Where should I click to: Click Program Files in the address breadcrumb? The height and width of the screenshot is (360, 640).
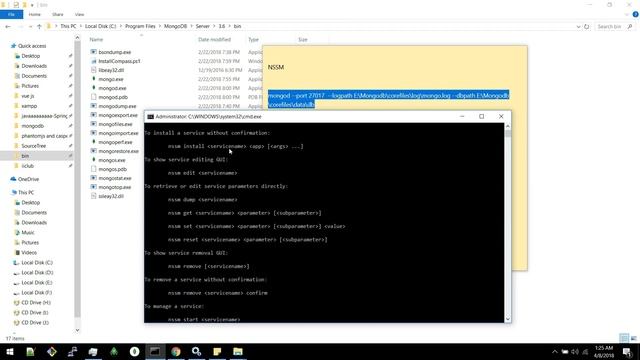click(140, 26)
